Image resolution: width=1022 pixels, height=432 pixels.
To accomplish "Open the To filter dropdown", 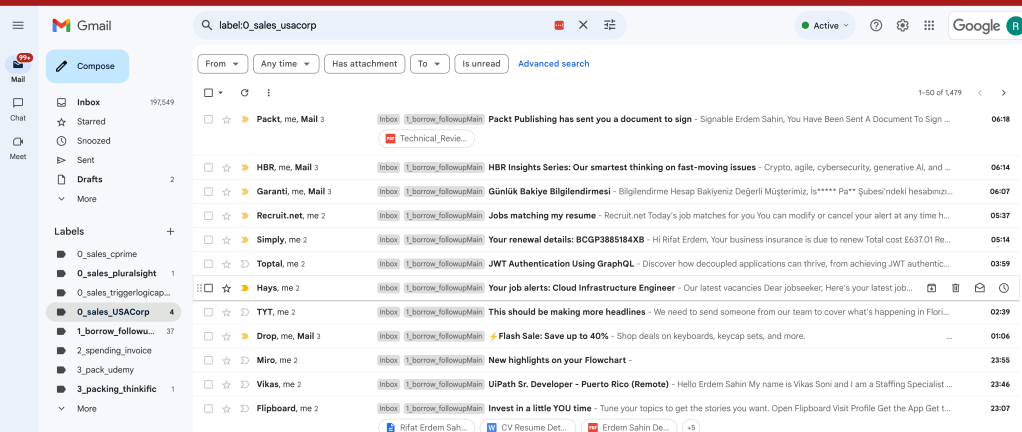I will pos(430,64).
